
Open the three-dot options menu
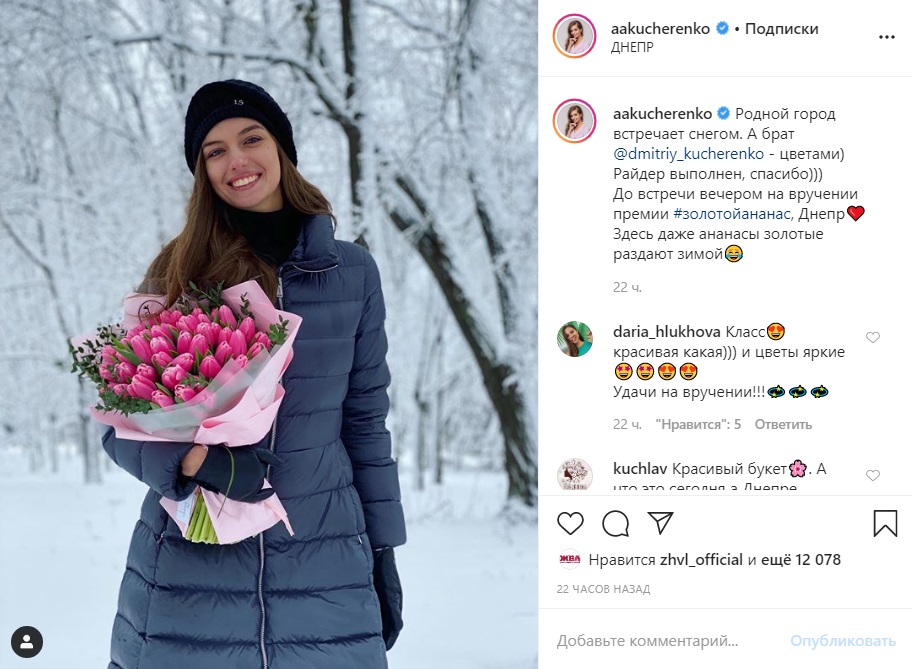click(886, 37)
